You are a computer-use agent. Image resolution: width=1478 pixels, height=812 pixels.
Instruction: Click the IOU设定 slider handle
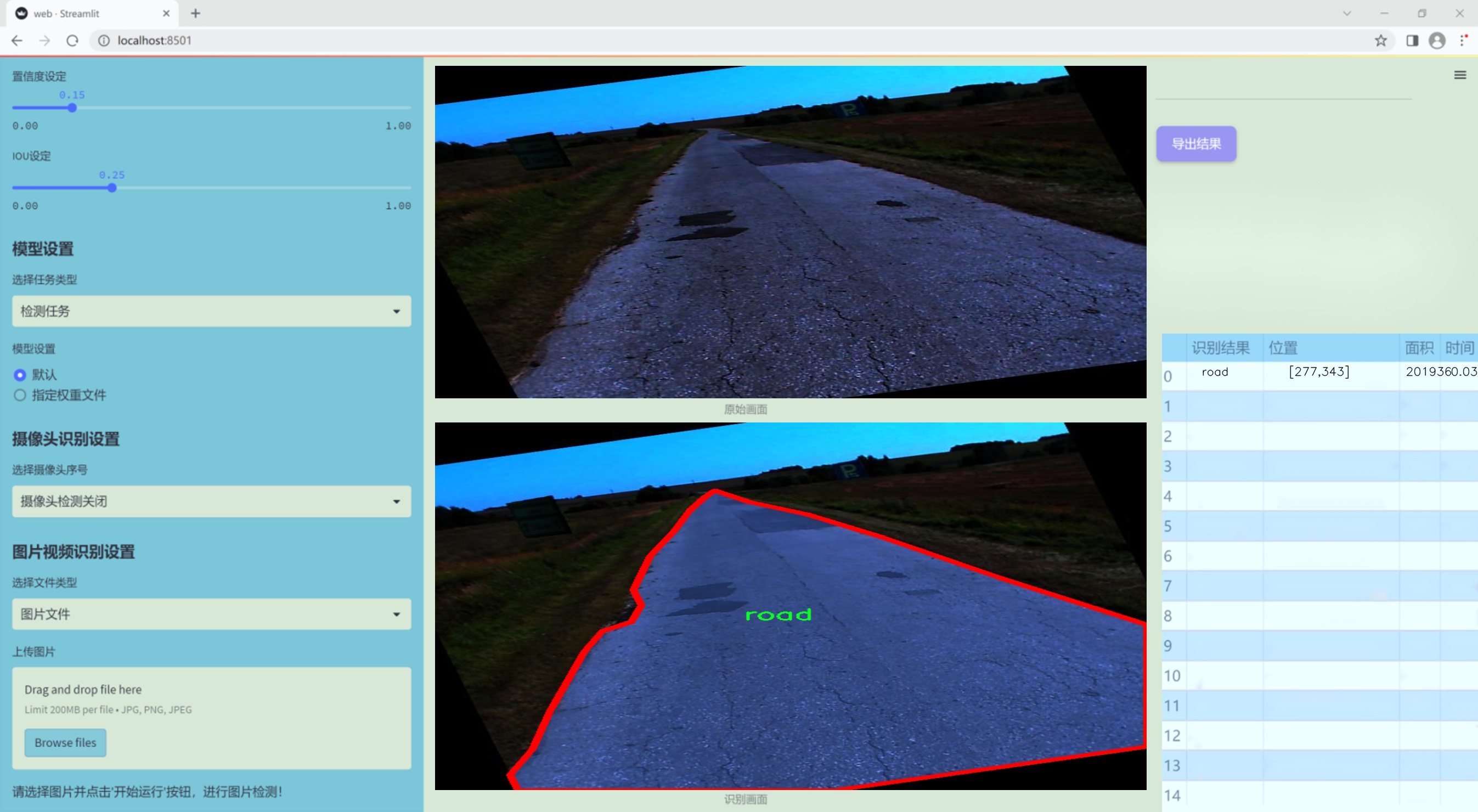coord(112,188)
